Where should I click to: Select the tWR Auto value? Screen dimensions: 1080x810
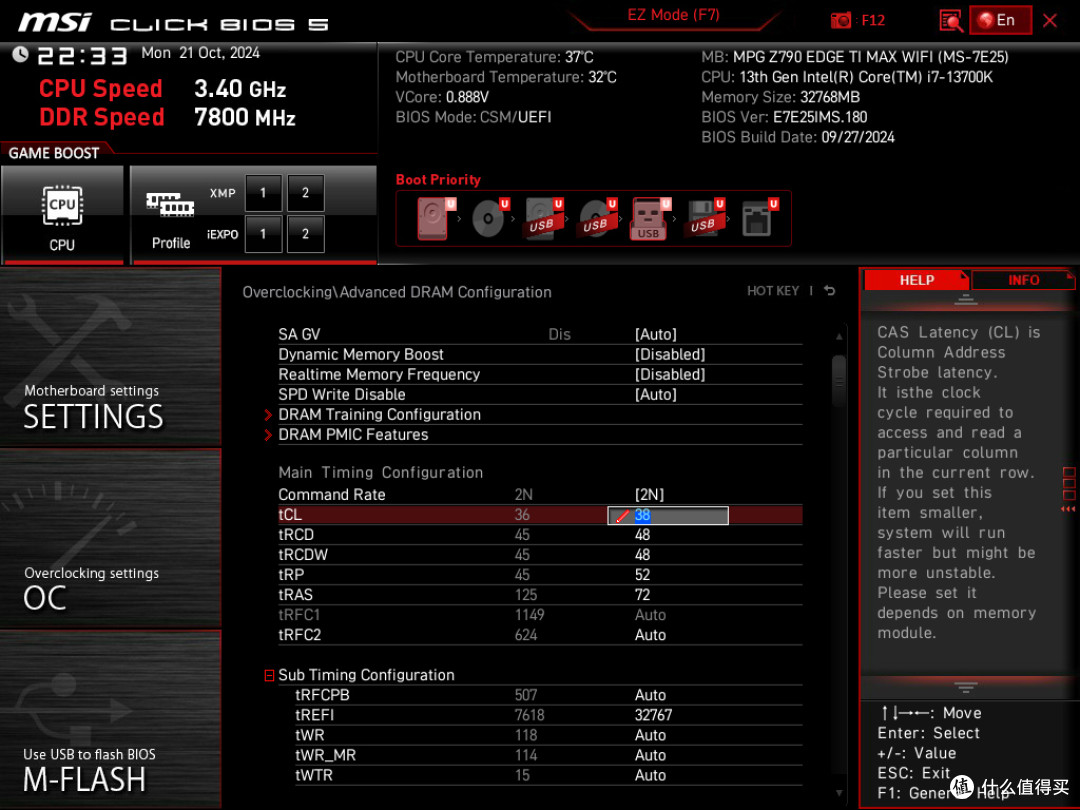coord(650,735)
